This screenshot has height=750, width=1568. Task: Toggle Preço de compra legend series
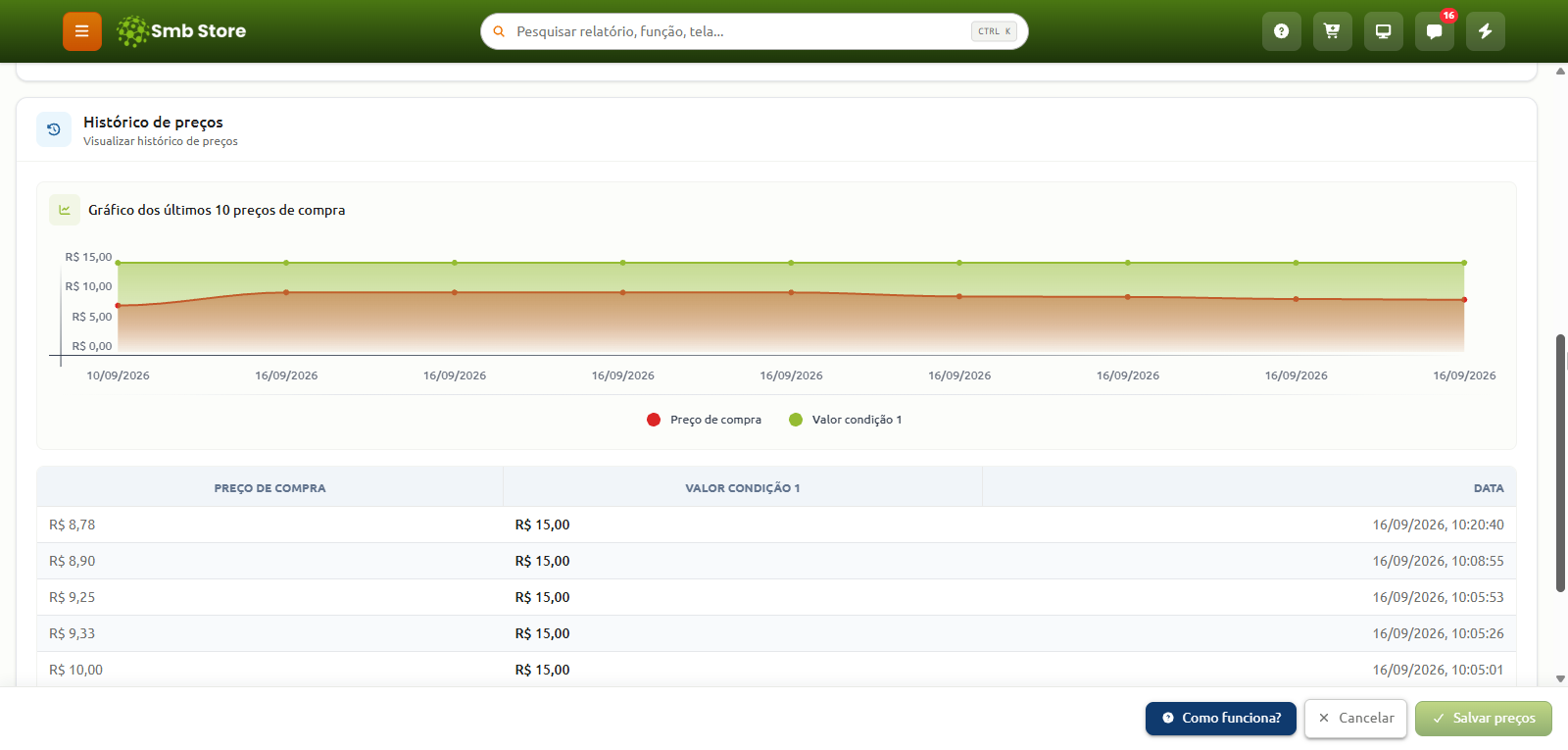click(x=704, y=420)
